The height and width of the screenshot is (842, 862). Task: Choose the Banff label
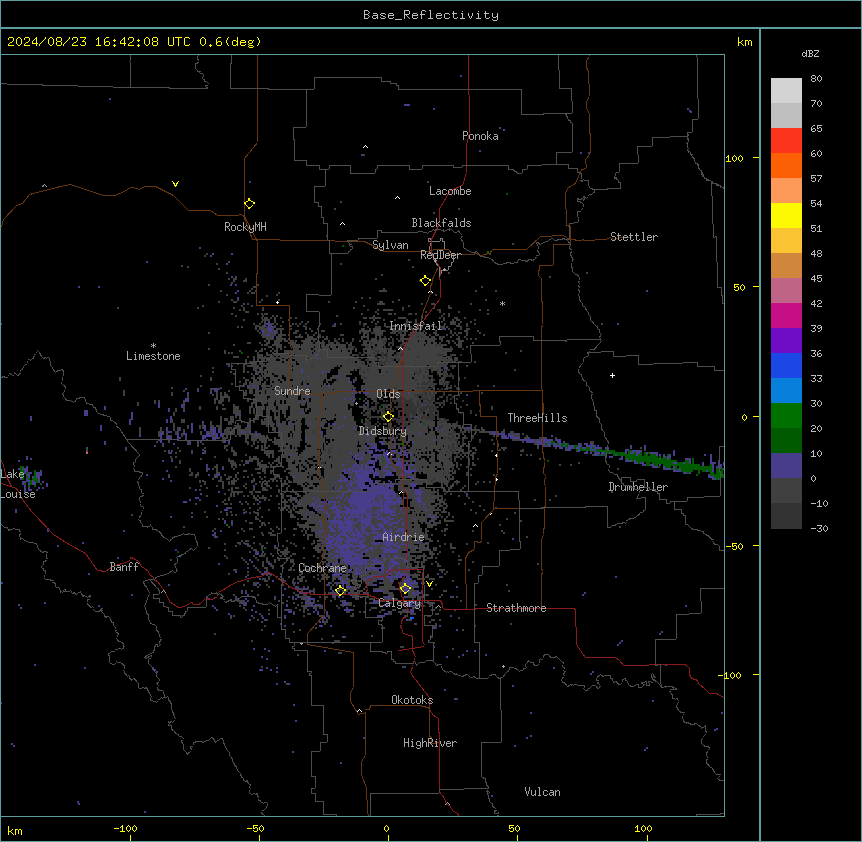point(124,567)
